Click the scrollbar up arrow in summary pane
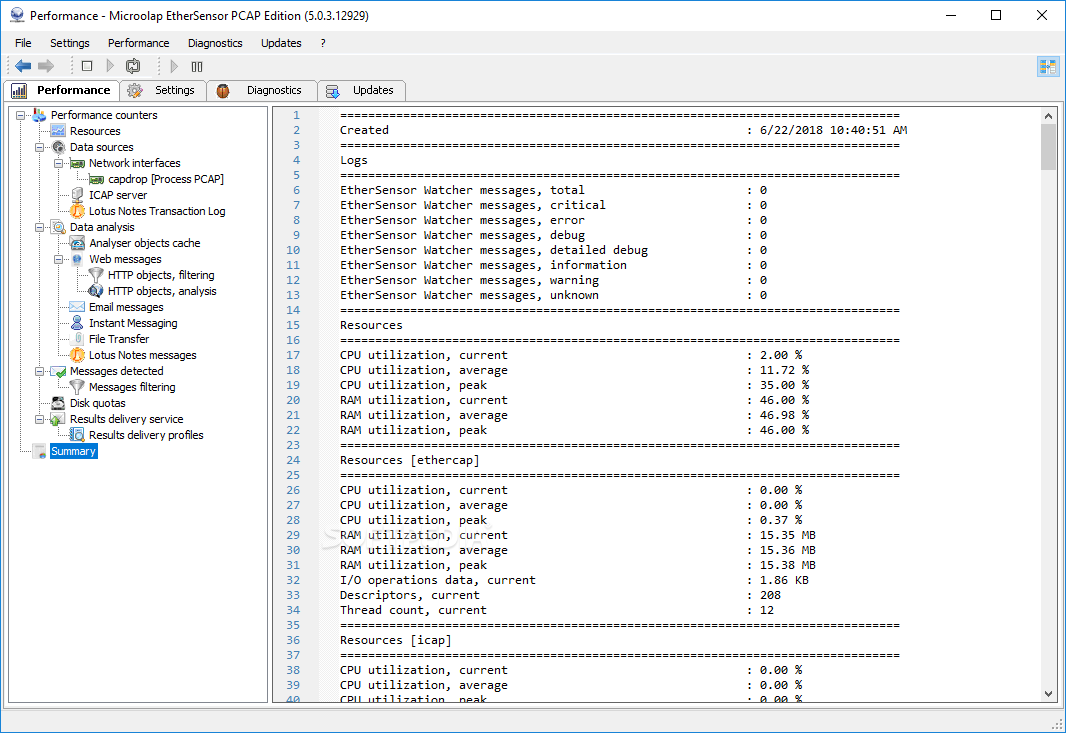The image size is (1066, 733). point(1048,116)
